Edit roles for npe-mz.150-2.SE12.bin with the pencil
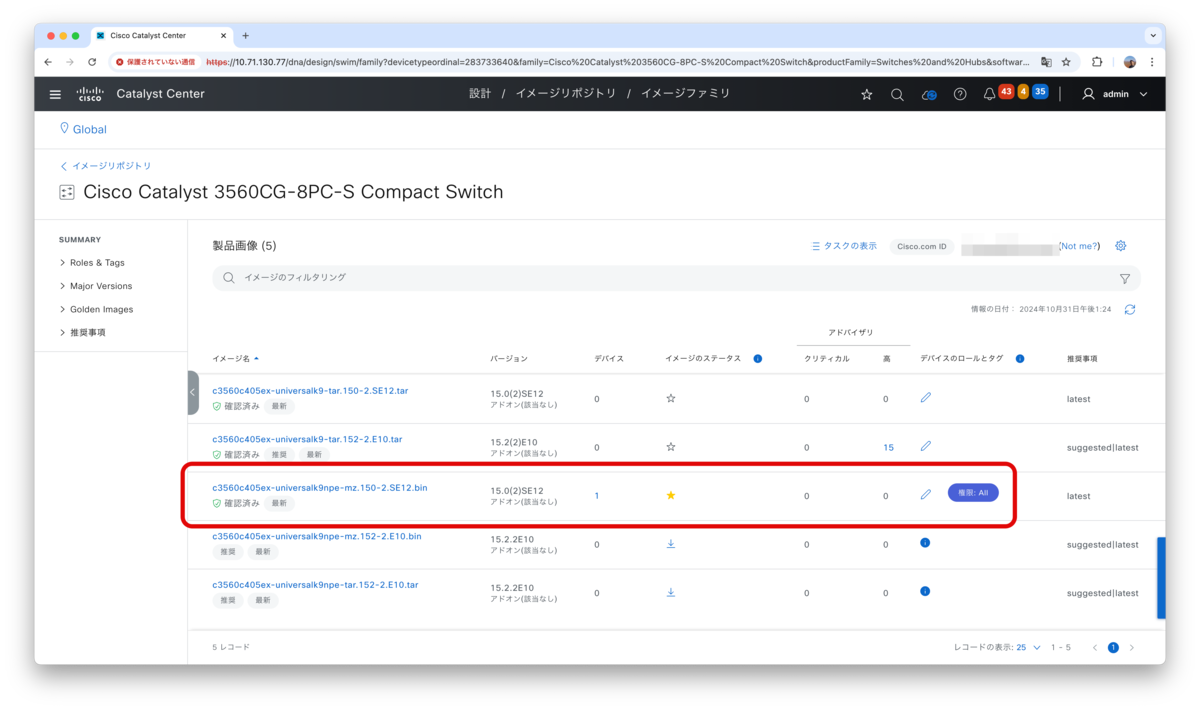The height and width of the screenshot is (710, 1200). click(x=926, y=494)
